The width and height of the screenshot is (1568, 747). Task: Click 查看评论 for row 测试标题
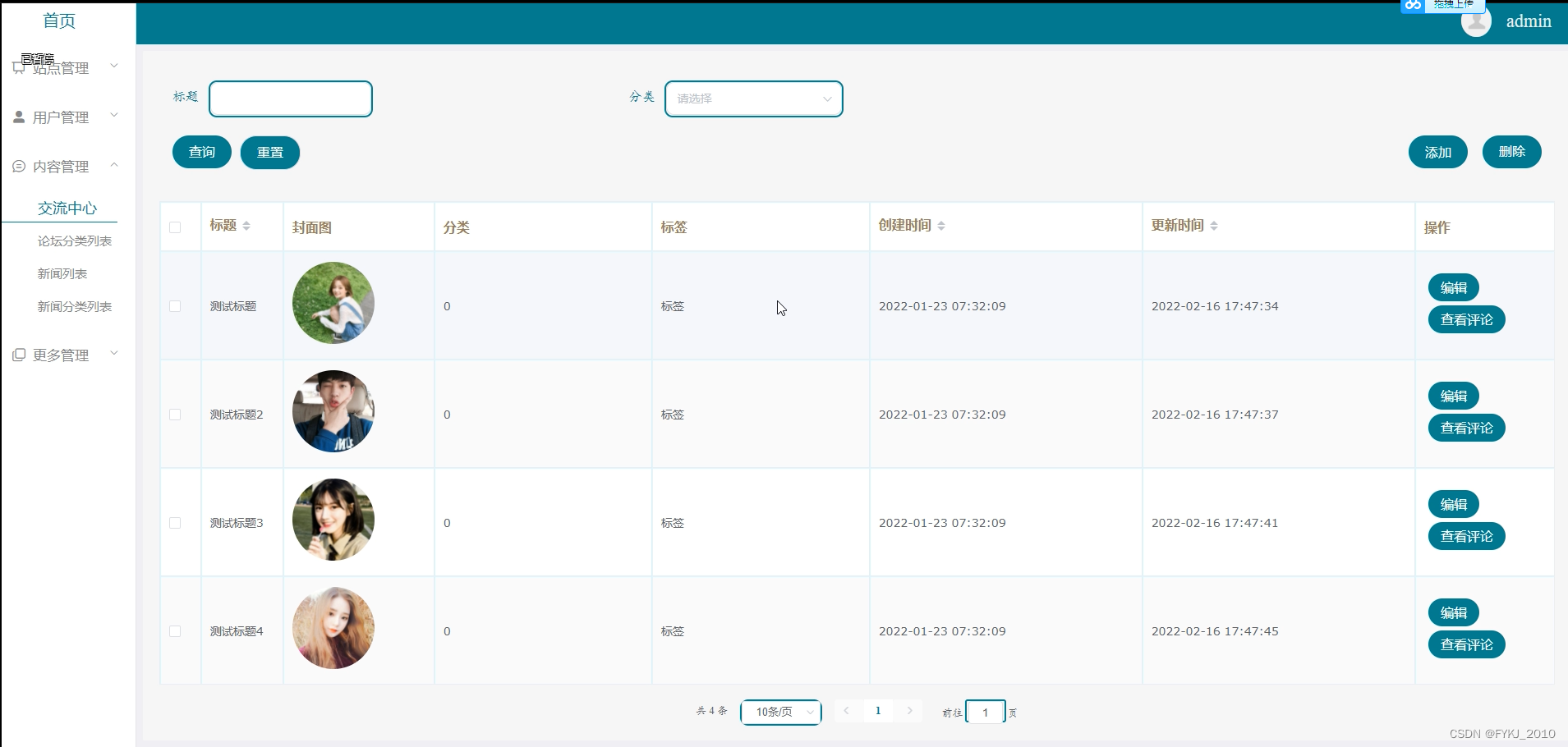[x=1467, y=319]
